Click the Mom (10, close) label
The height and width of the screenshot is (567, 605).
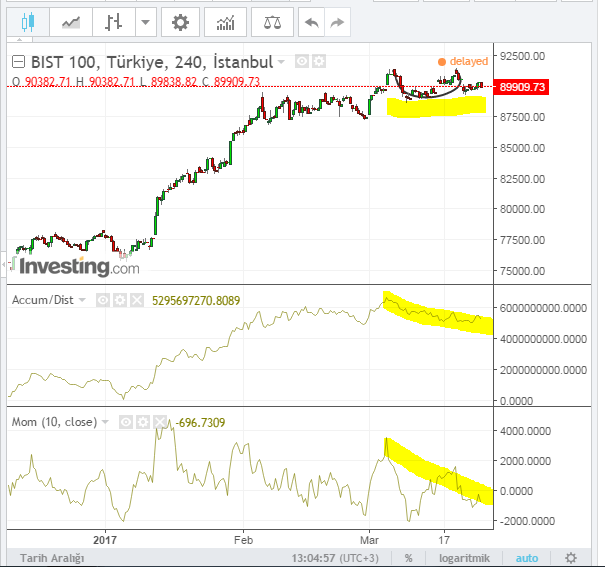tap(54, 422)
